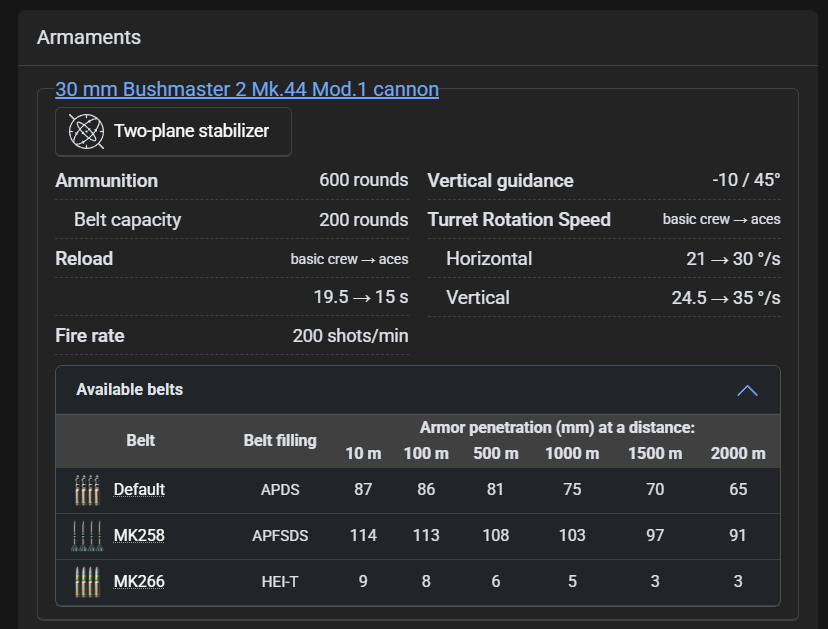Select the MK258 belt name
Screen dimensions: 828x629
pos(139,536)
